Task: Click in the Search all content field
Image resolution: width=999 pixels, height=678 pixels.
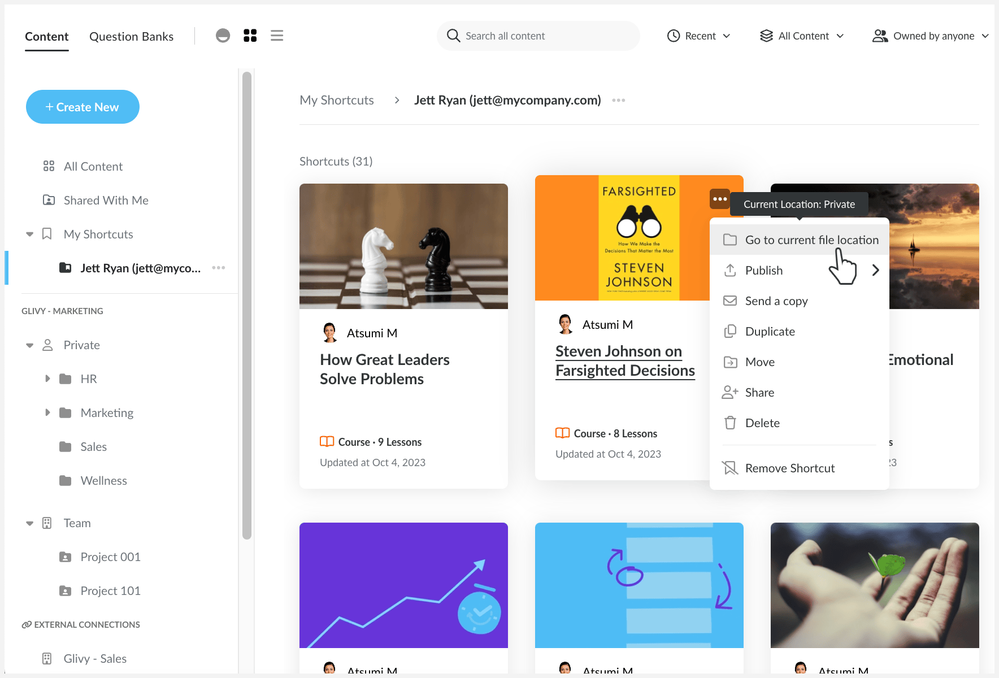Action: 538,36
